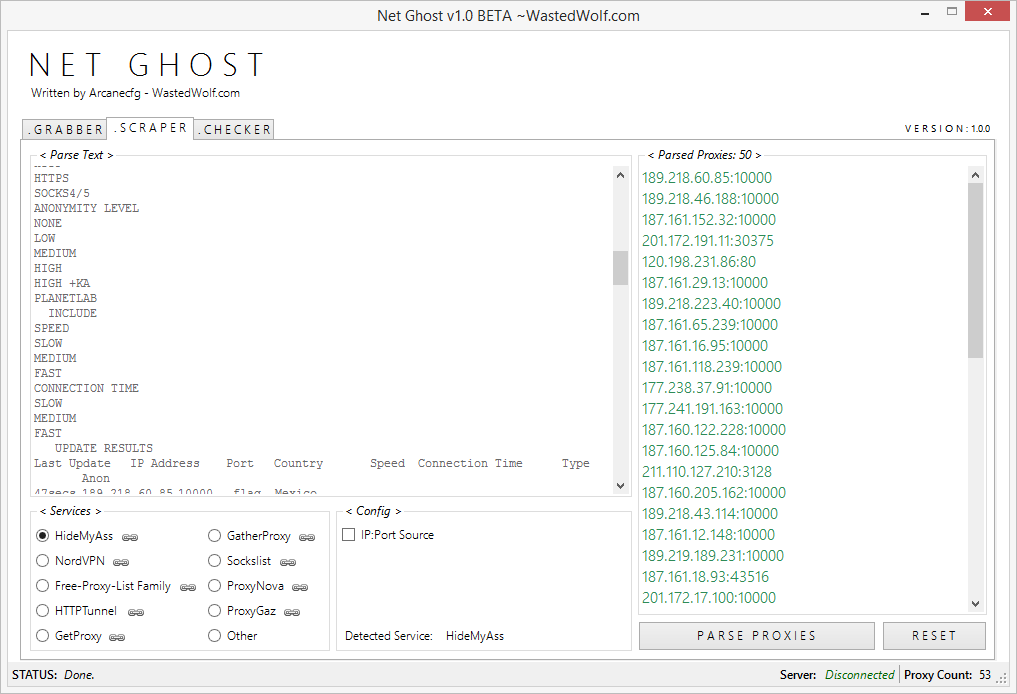1017x694 pixels.
Task: Select the NordVPN service radio button
Action: point(43,560)
